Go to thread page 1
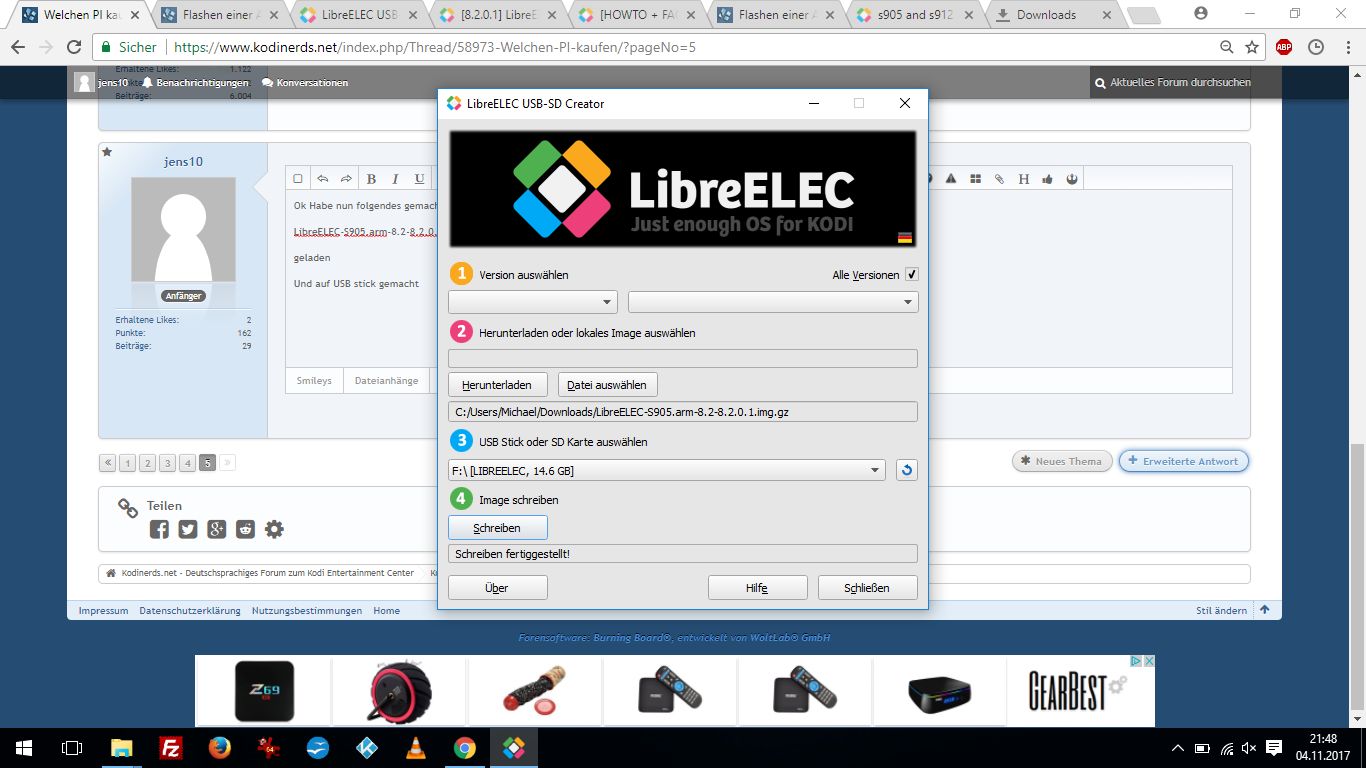Viewport: 1366px width, 768px height. pyautogui.click(x=128, y=462)
